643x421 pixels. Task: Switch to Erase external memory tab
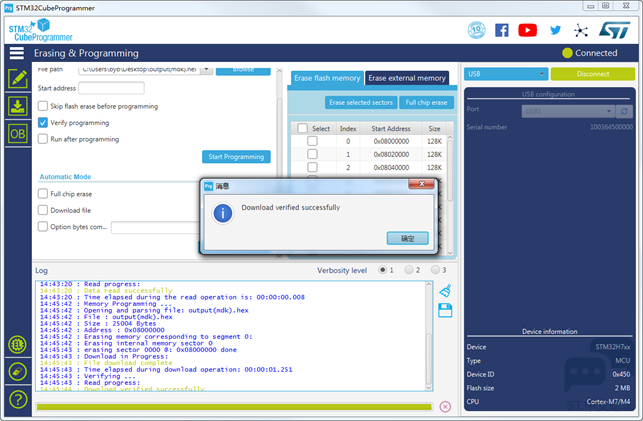(406, 78)
